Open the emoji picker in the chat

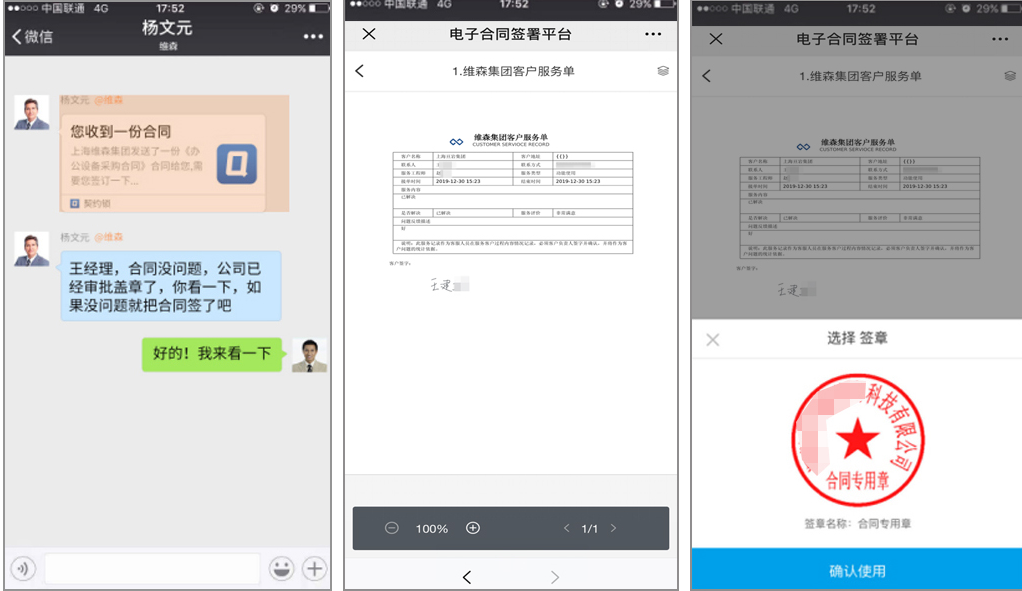[282, 569]
